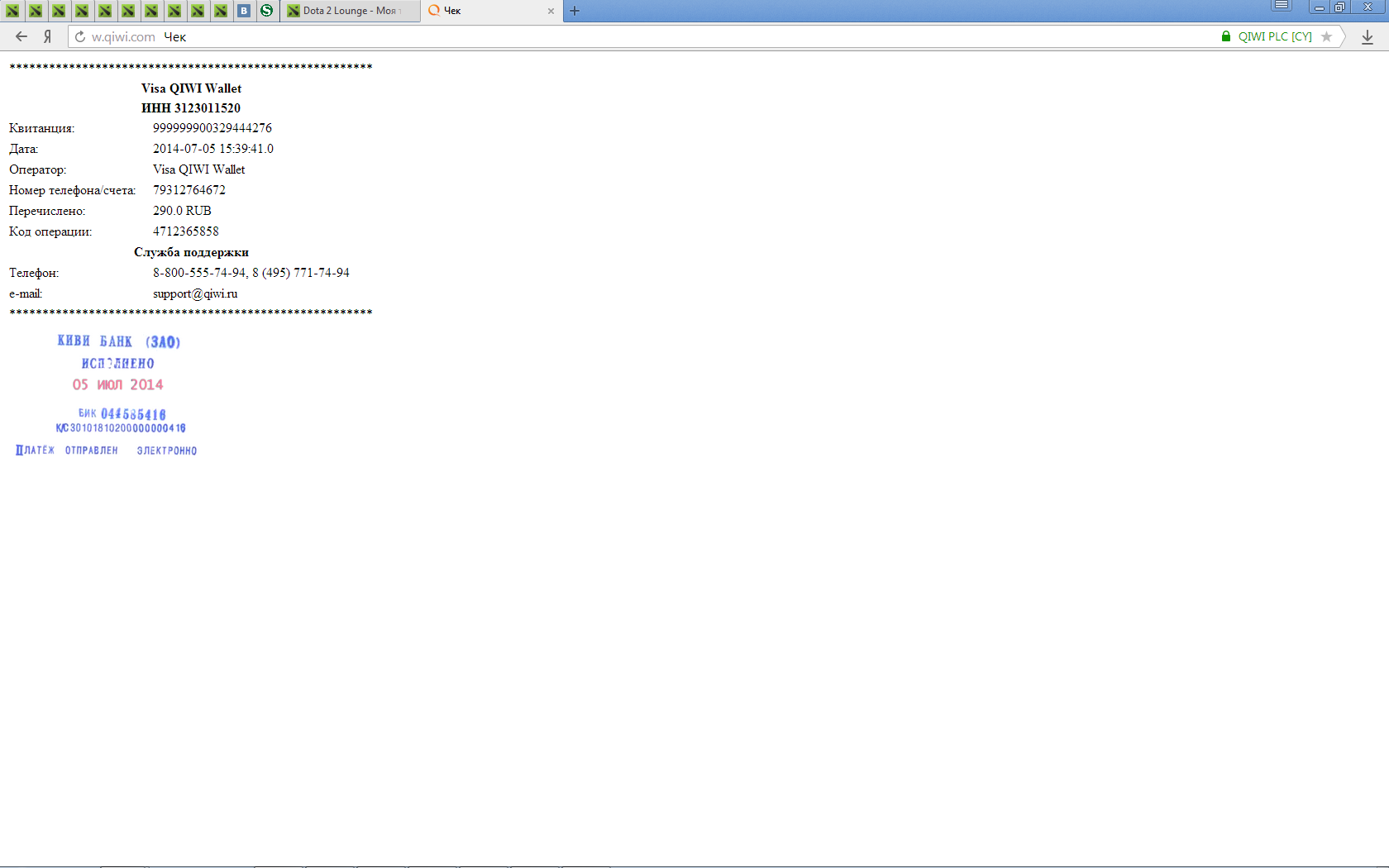Click the Оператор value Visa QIWI Wallet
The width and height of the screenshot is (1389, 868).
pyautogui.click(x=199, y=169)
